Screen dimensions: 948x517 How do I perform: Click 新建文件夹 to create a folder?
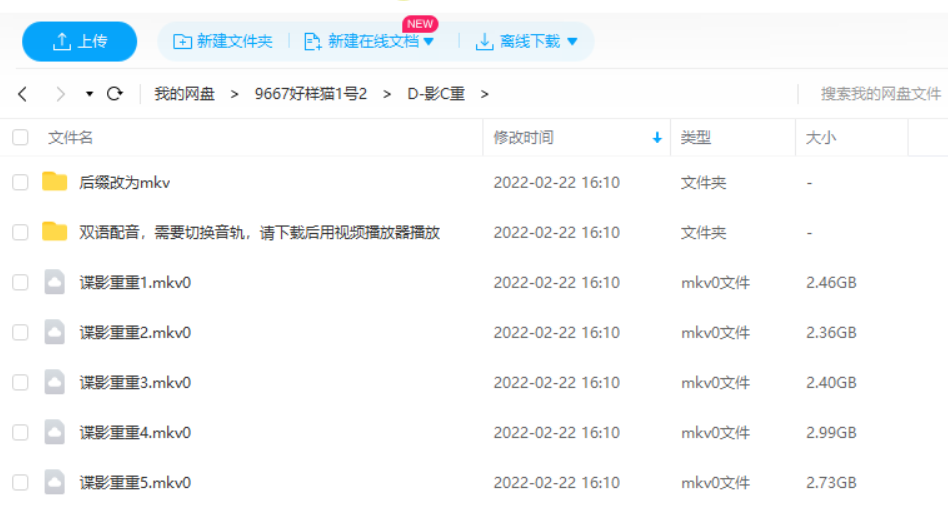point(223,42)
